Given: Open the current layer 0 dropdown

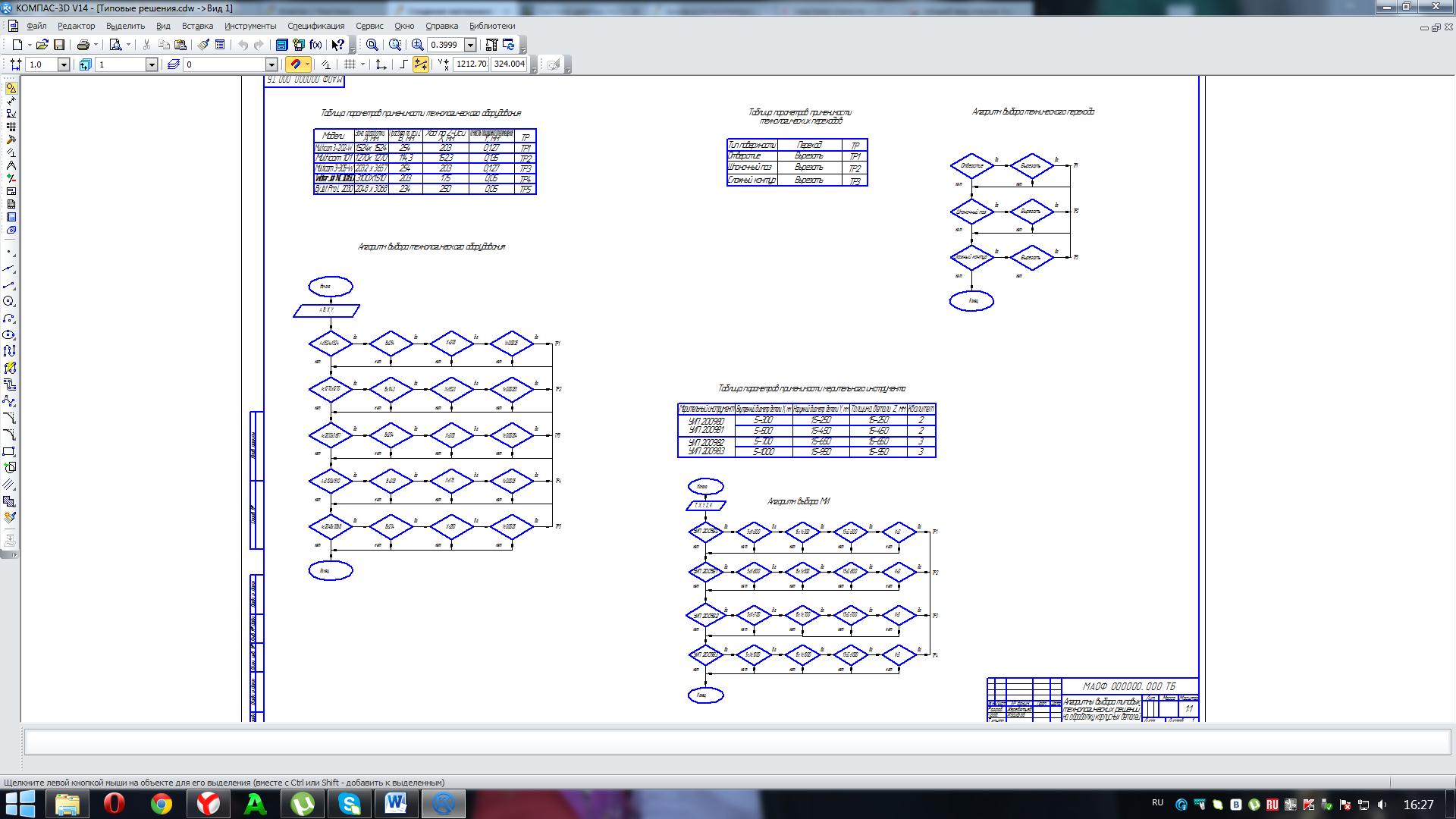Looking at the screenshot, I should pos(271,64).
